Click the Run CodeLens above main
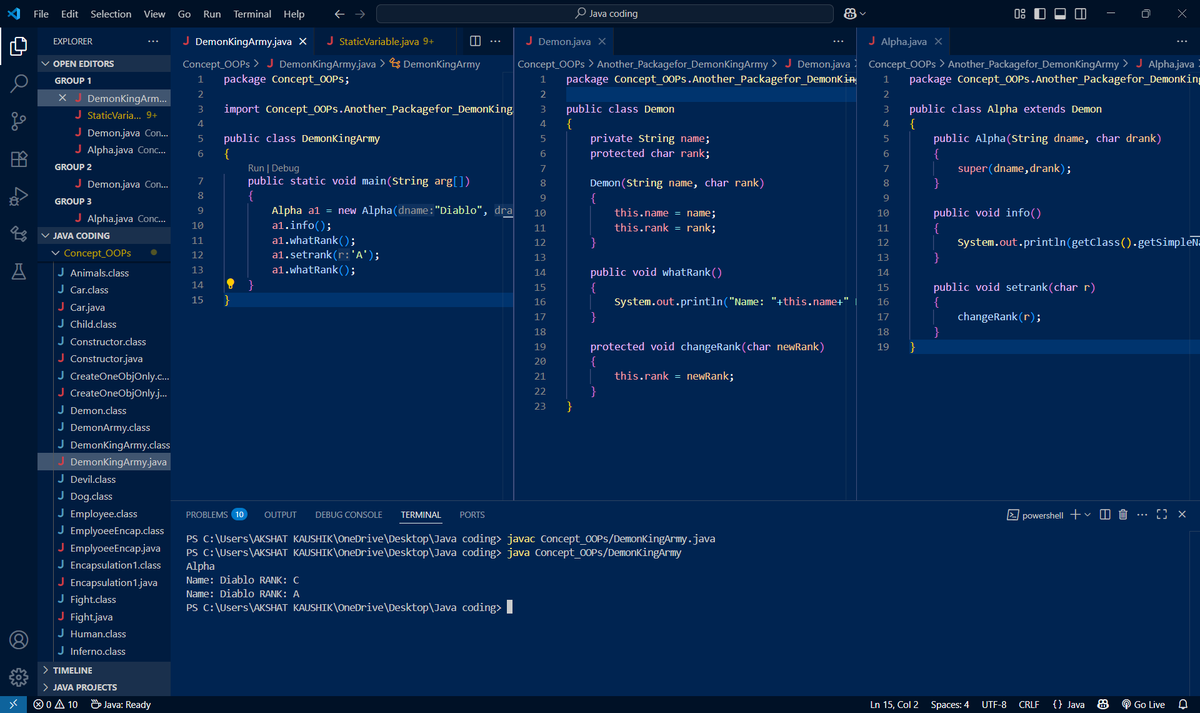This screenshot has width=1200, height=713. 256,168
